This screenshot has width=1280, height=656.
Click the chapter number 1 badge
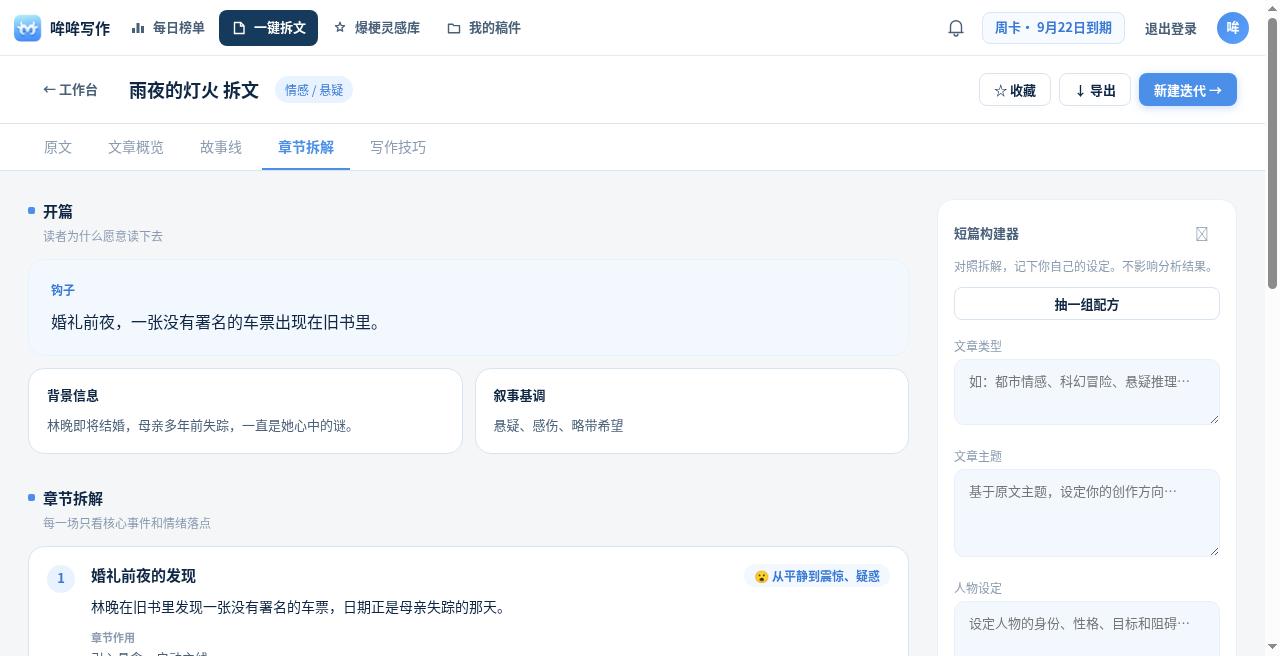(61, 578)
